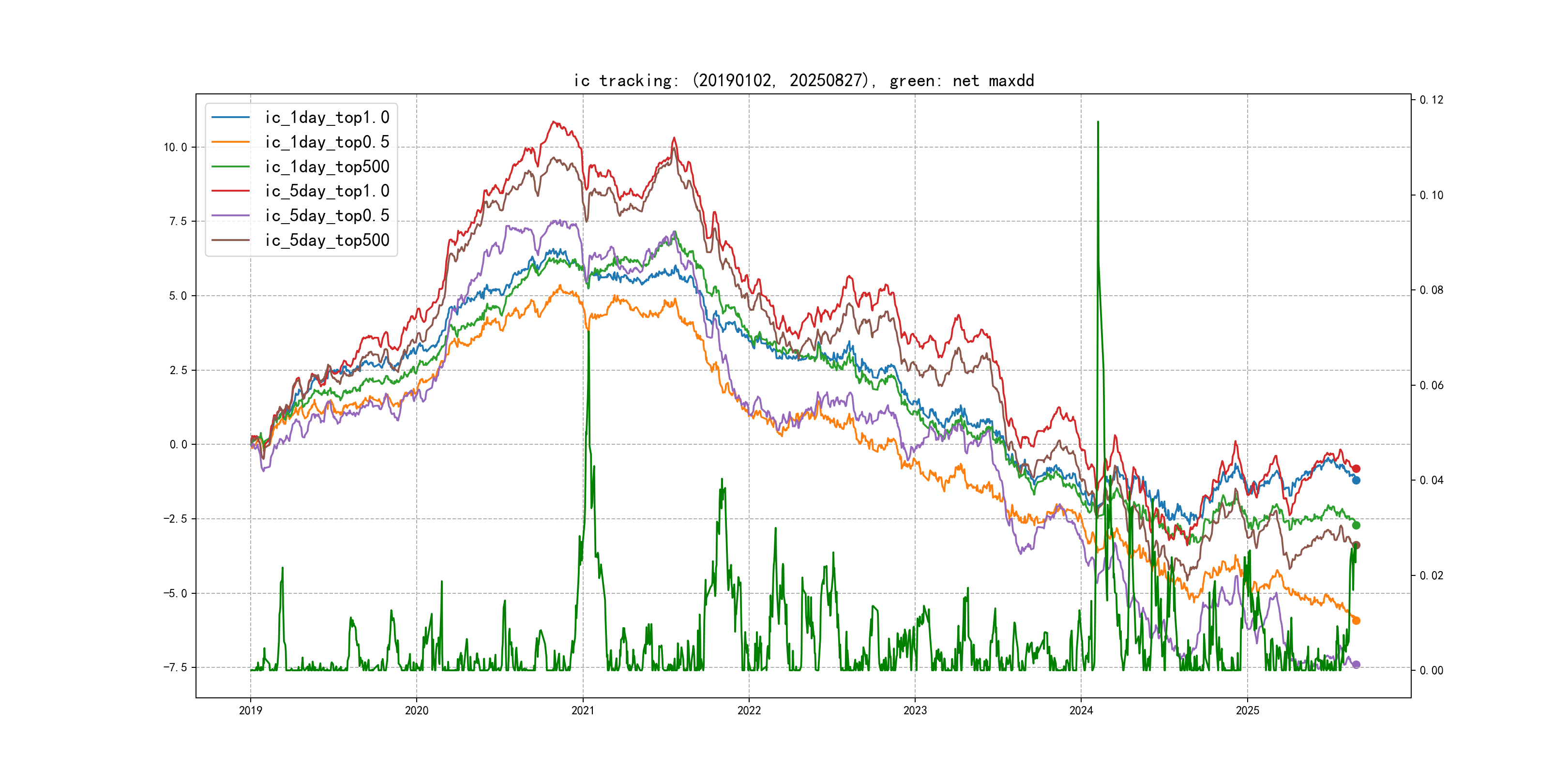Click the 10.0 left y-axis label
Image resolution: width=1568 pixels, height=784 pixels.
175,147
